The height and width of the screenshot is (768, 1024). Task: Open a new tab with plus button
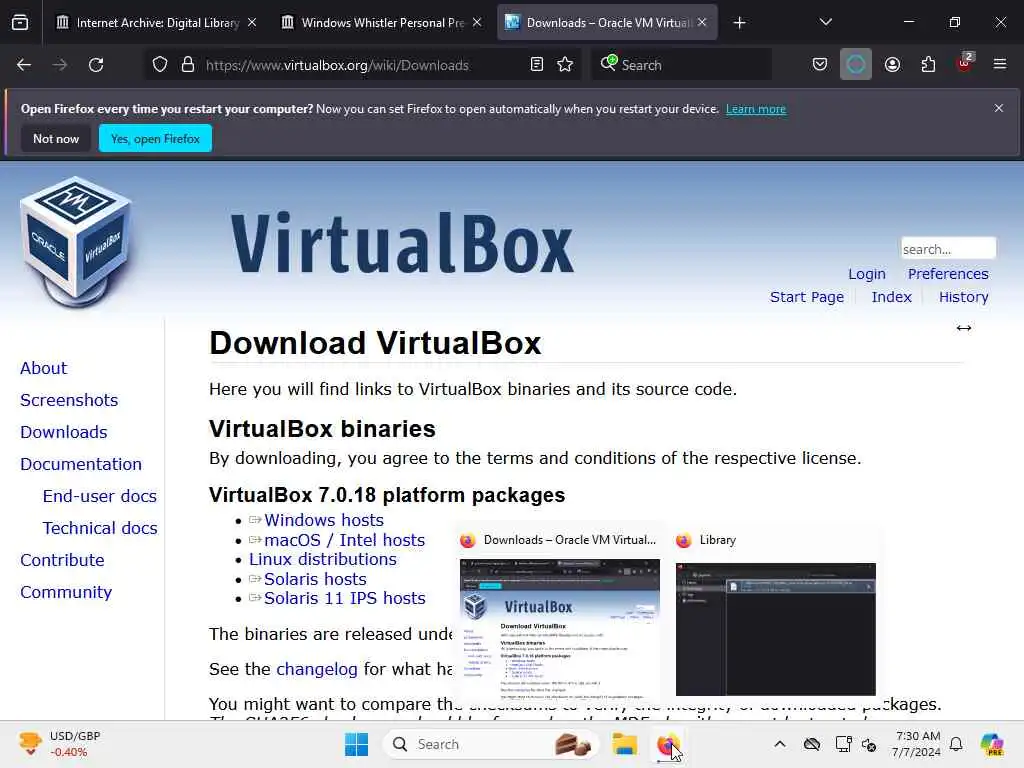(739, 23)
